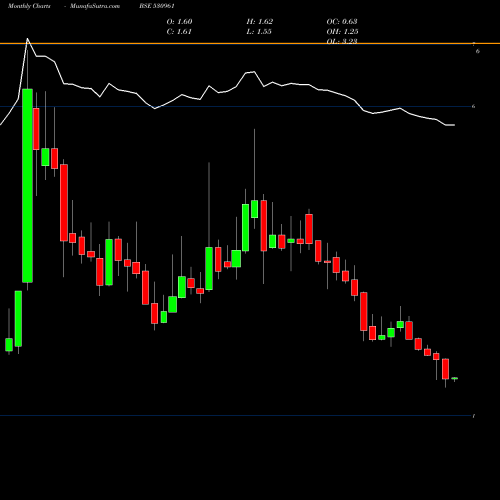Click the peak of the white line
500x500 pixels.
(27, 39)
